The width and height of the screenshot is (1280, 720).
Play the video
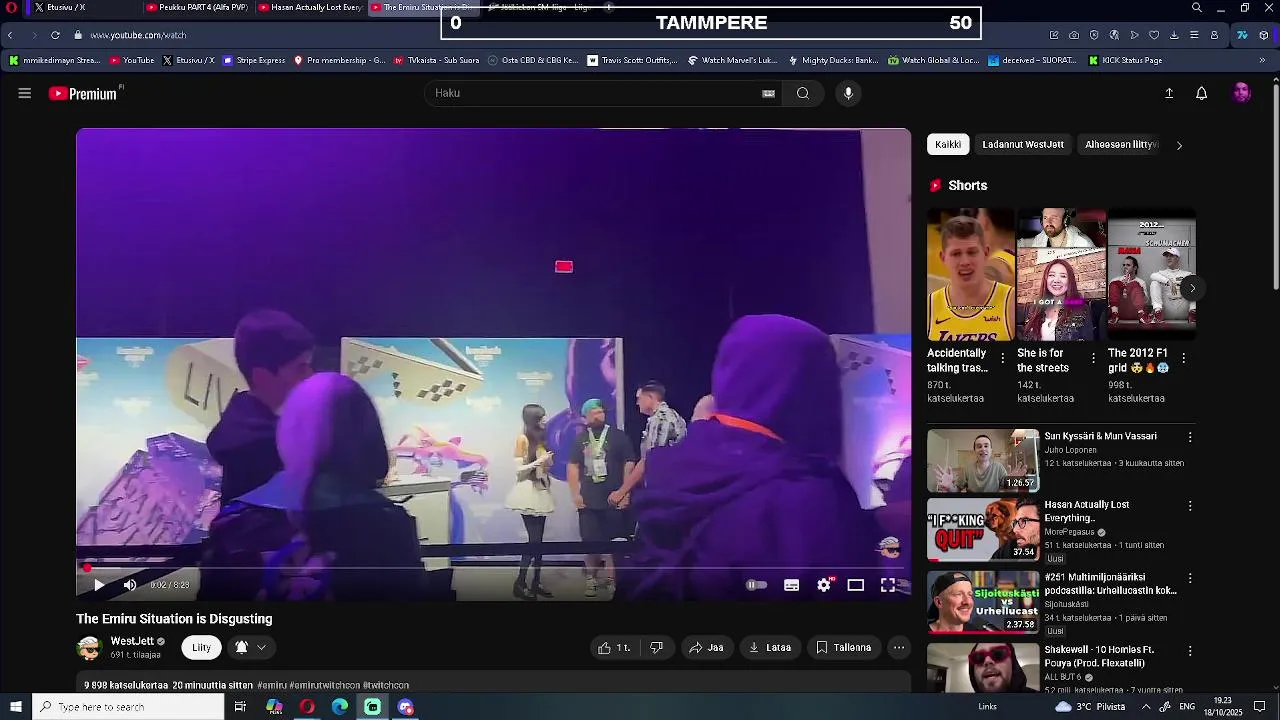[x=98, y=585]
